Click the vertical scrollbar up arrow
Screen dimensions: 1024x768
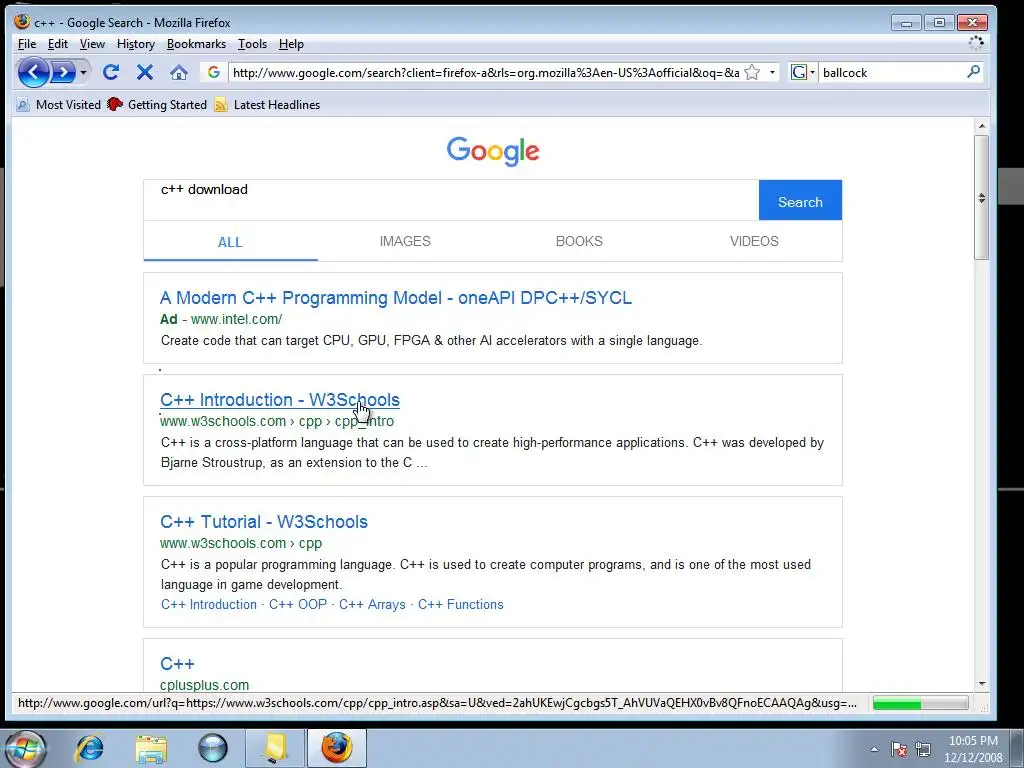(982, 125)
